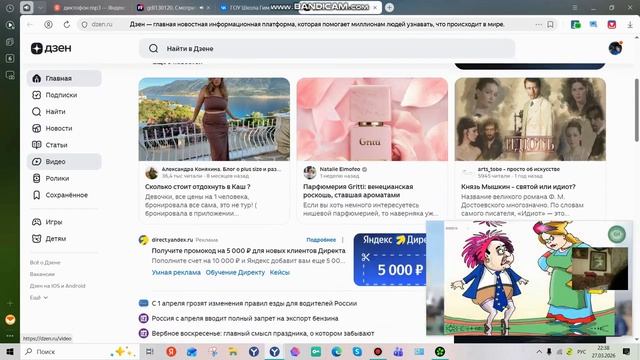The height and width of the screenshot is (360, 640).
Task: Open the Gritti perfume article thumbnail
Action: click(x=372, y=119)
